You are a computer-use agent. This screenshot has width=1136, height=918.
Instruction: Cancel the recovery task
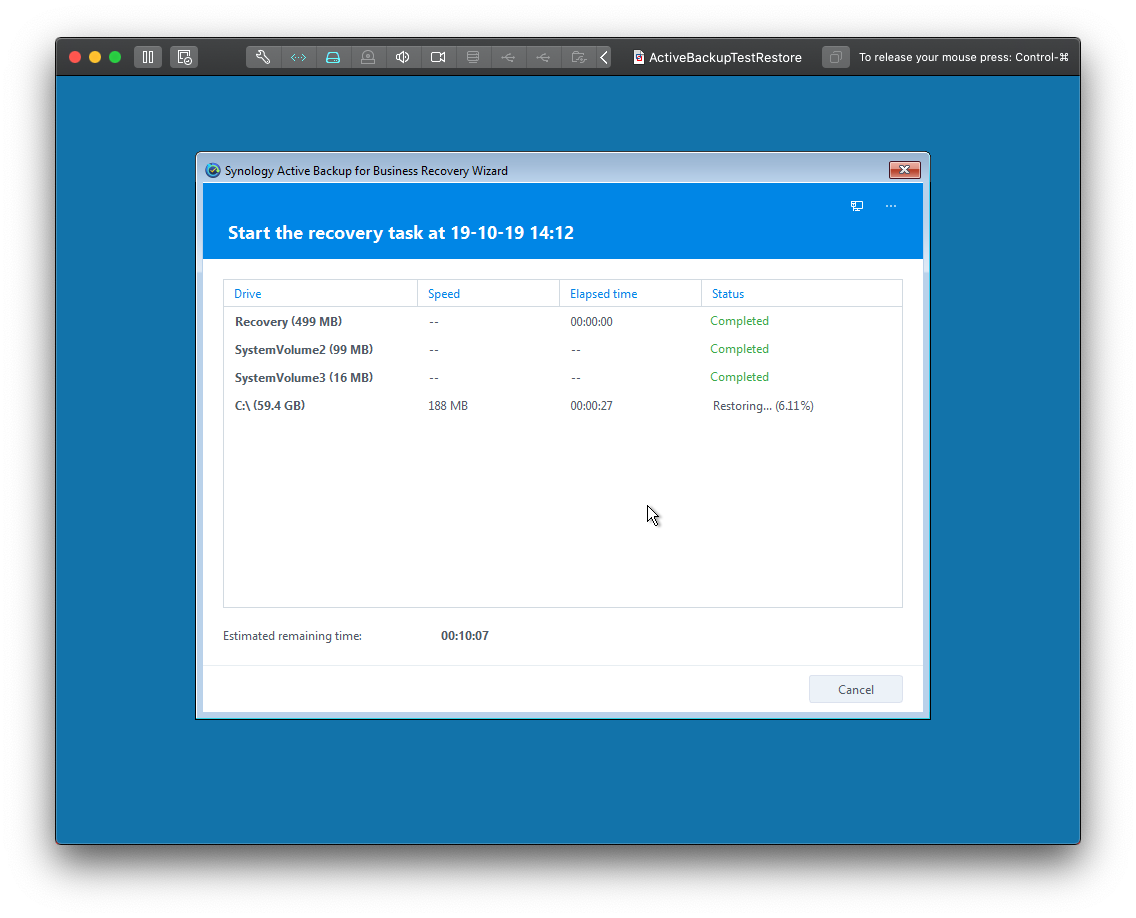click(856, 690)
